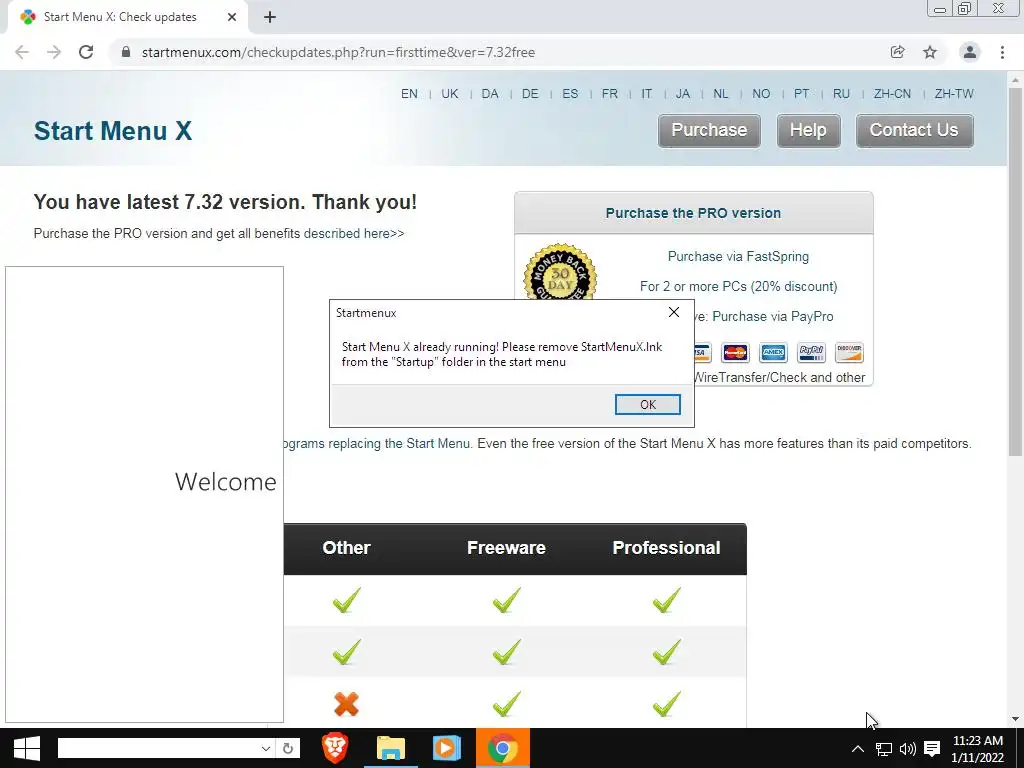
Task: Open the volume tray icon
Action: tap(908, 749)
